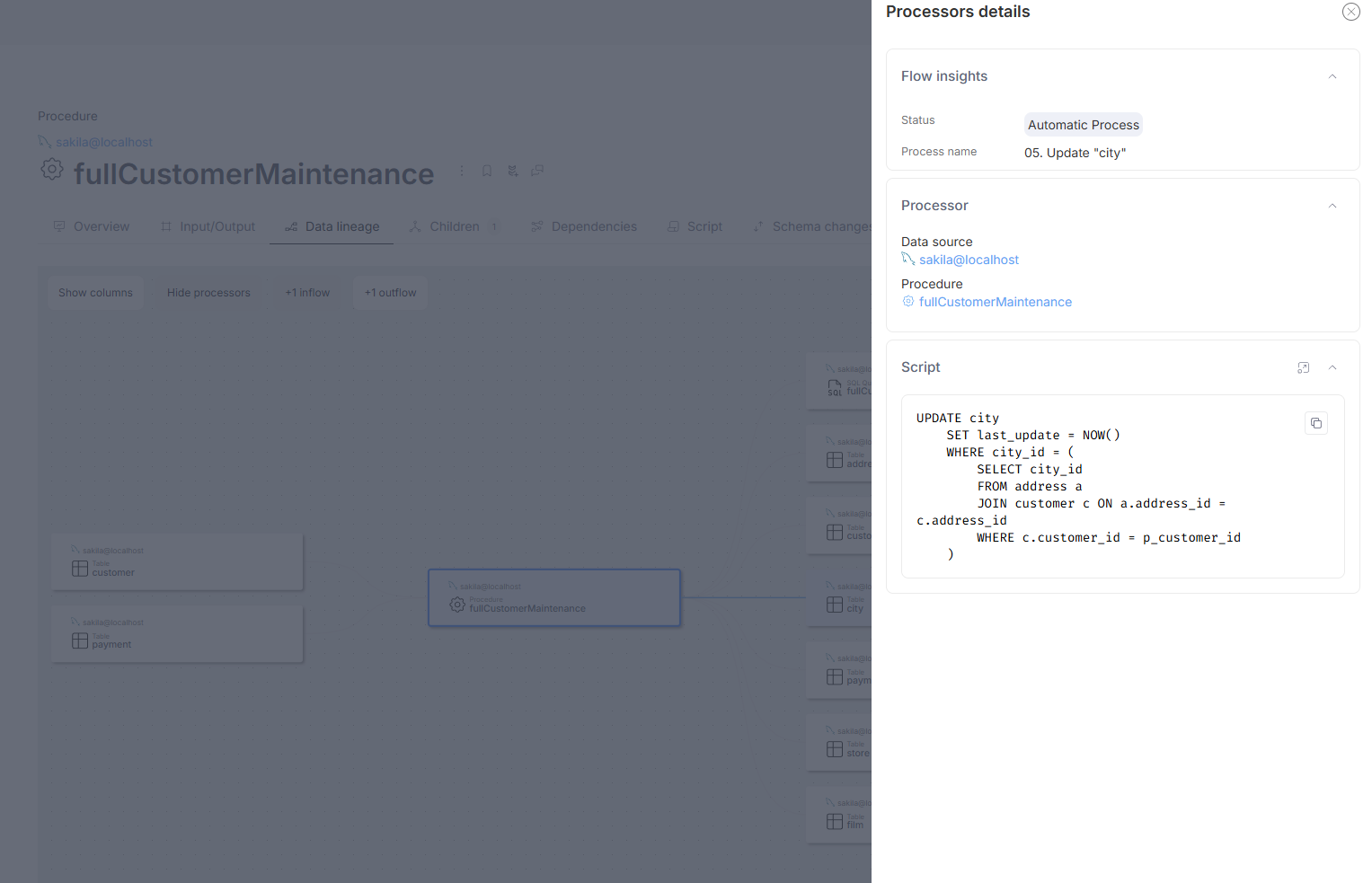
Task: Bookmark the fullCustomerMaintenance procedure
Action: point(487,171)
